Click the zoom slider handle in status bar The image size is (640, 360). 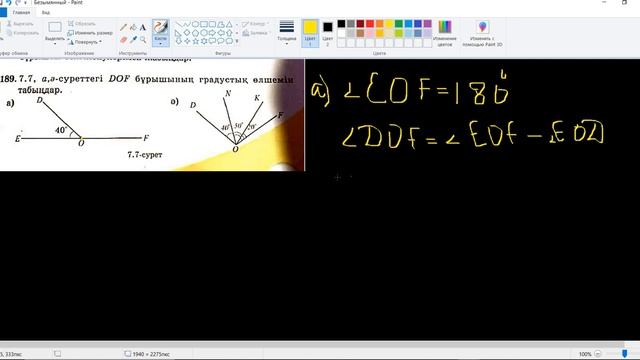pos(624,354)
